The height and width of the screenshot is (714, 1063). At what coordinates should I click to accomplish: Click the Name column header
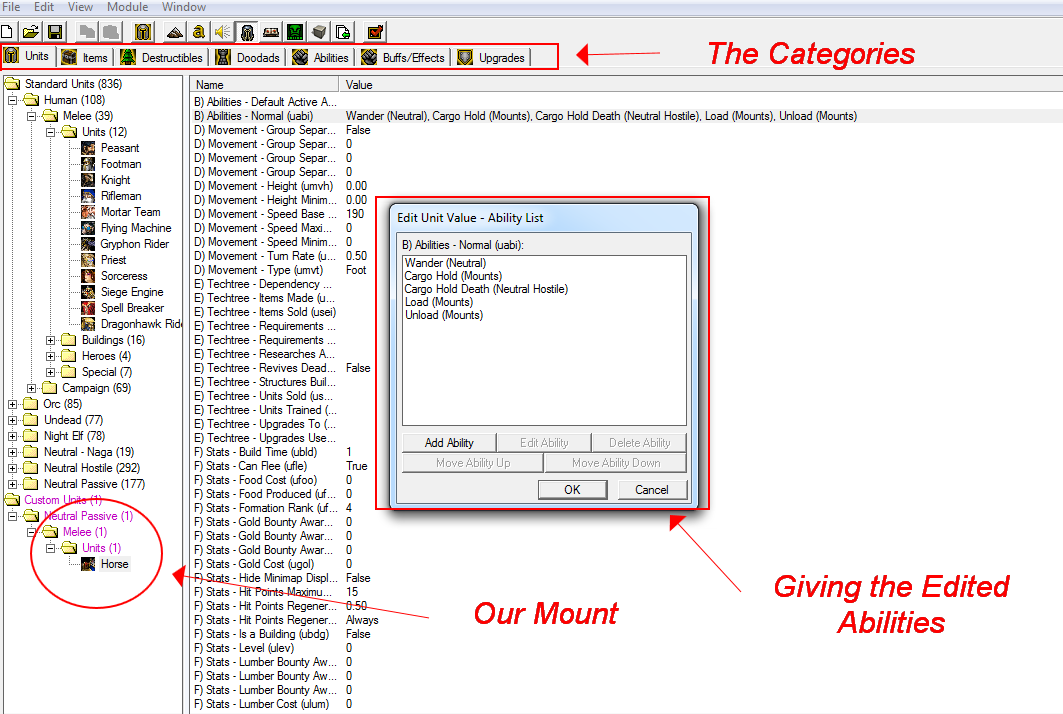(x=264, y=85)
